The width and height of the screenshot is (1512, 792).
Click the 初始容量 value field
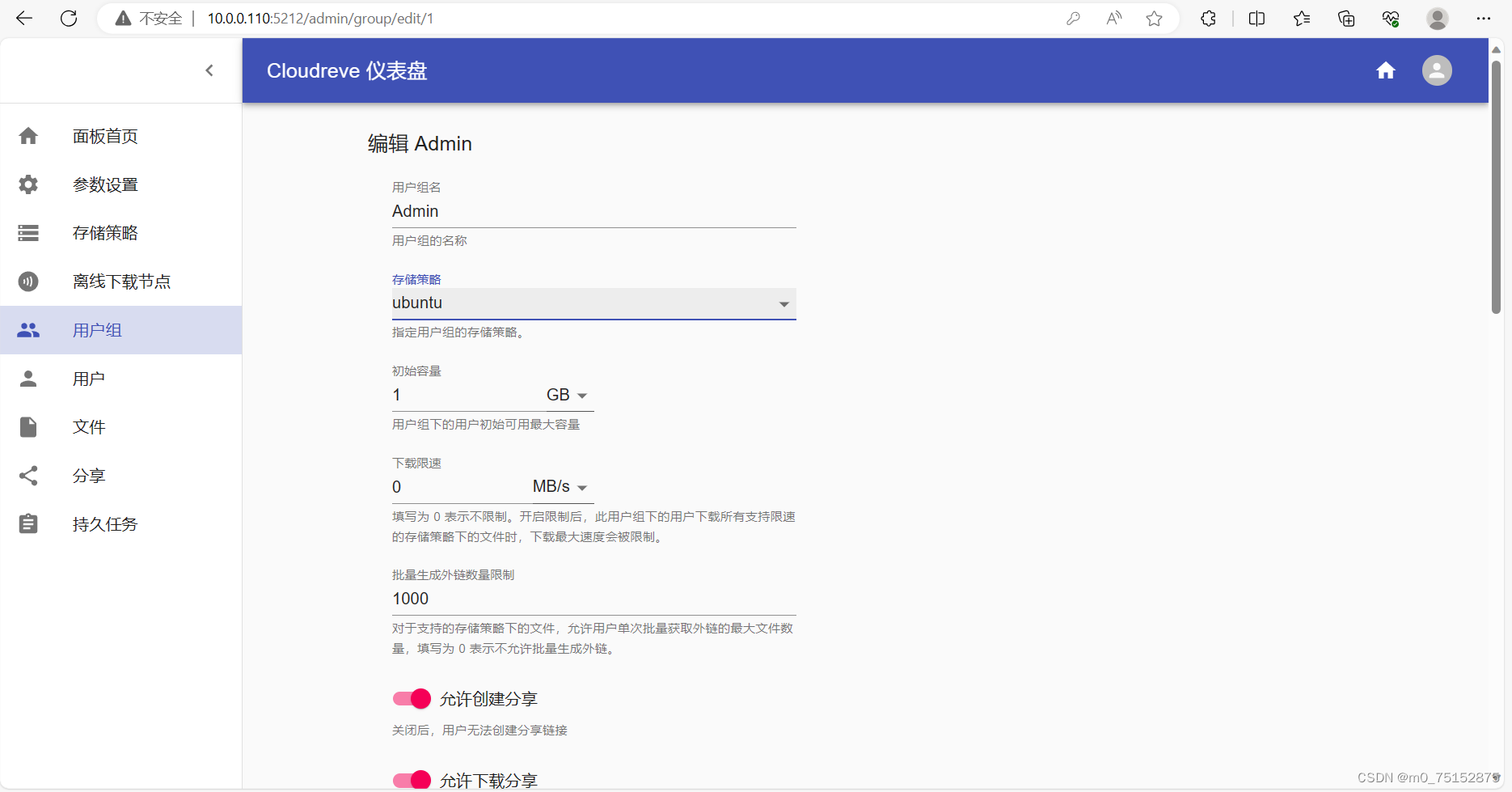pos(467,395)
